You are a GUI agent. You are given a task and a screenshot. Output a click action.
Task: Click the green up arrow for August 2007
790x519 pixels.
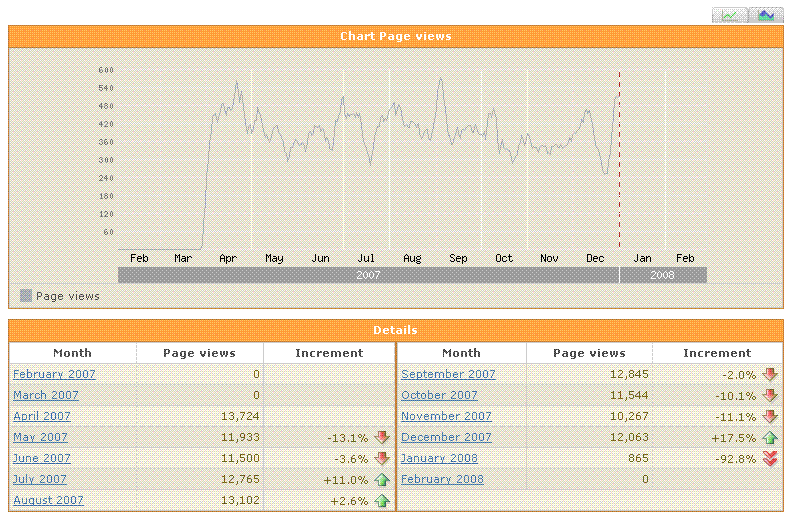[381, 501]
